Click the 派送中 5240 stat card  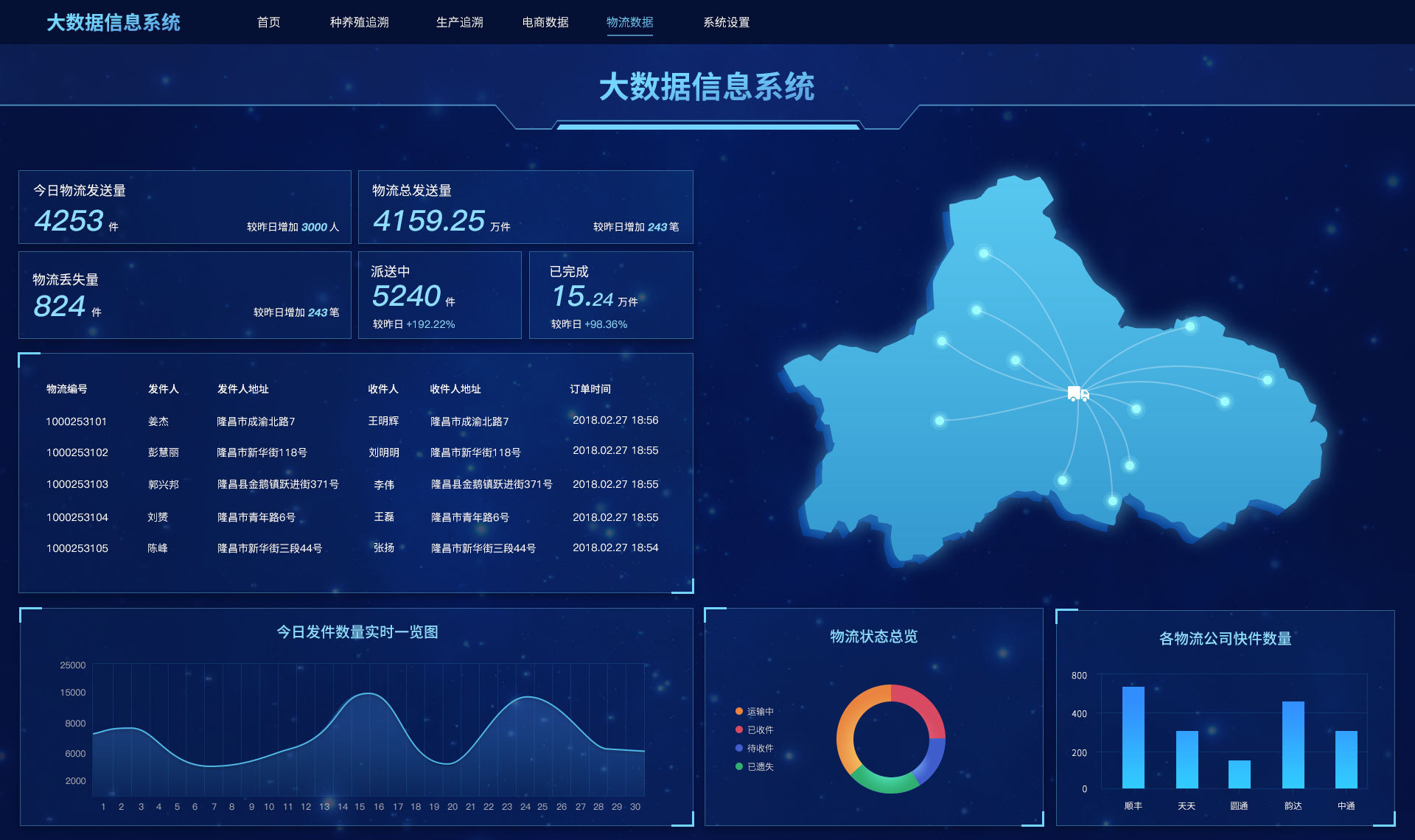[x=439, y=295]
